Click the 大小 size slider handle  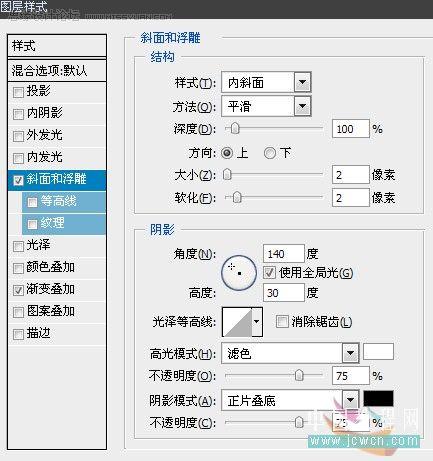(x=227, y=175)
